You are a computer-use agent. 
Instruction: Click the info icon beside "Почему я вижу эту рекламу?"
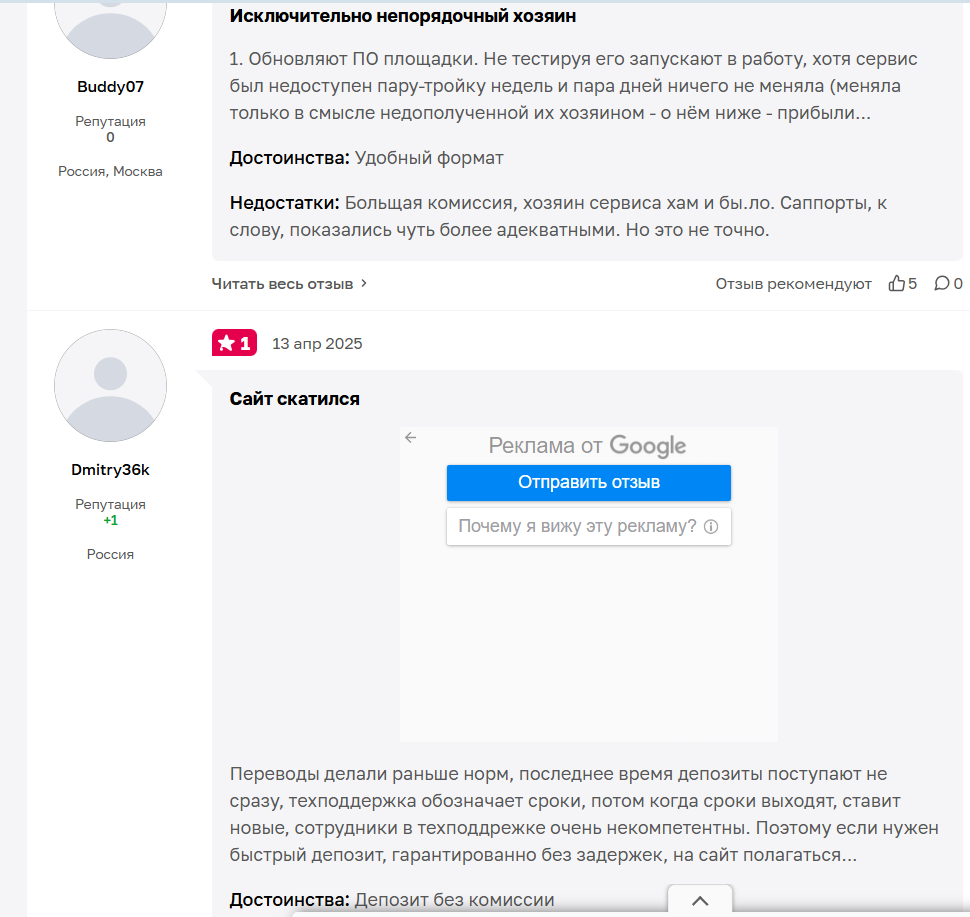click(x=711, y=527)
